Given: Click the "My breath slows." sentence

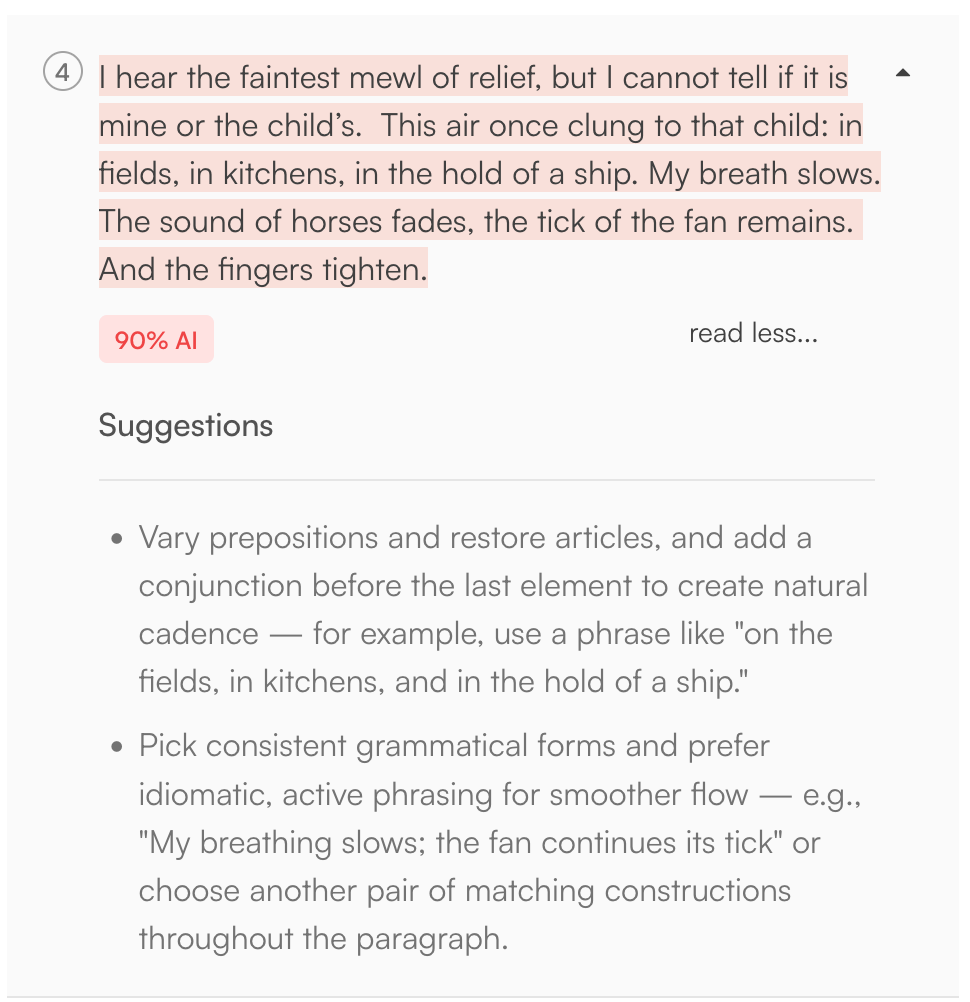Looking at the screenshot, I should point(764,173).
